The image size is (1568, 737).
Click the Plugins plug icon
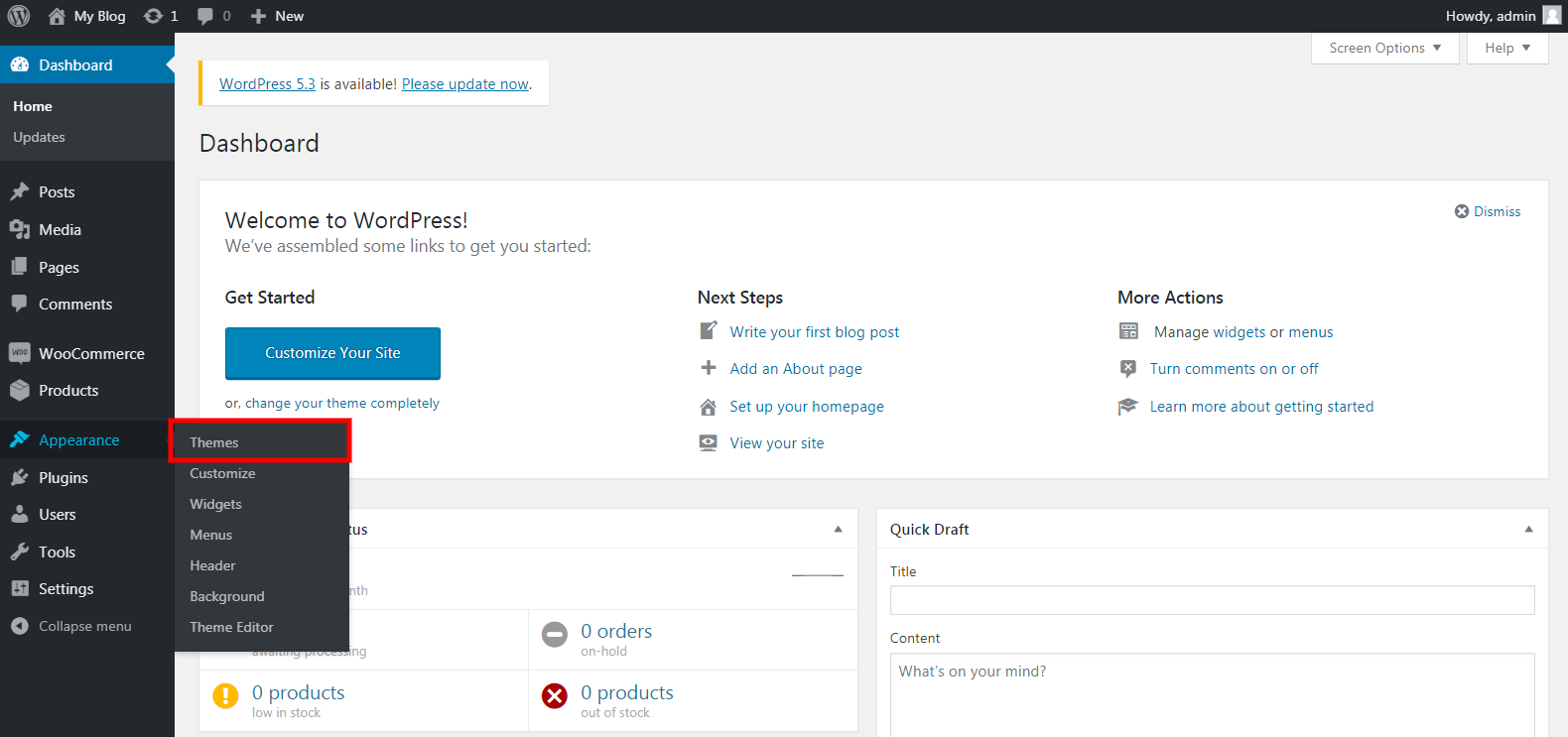coord(20,477)
